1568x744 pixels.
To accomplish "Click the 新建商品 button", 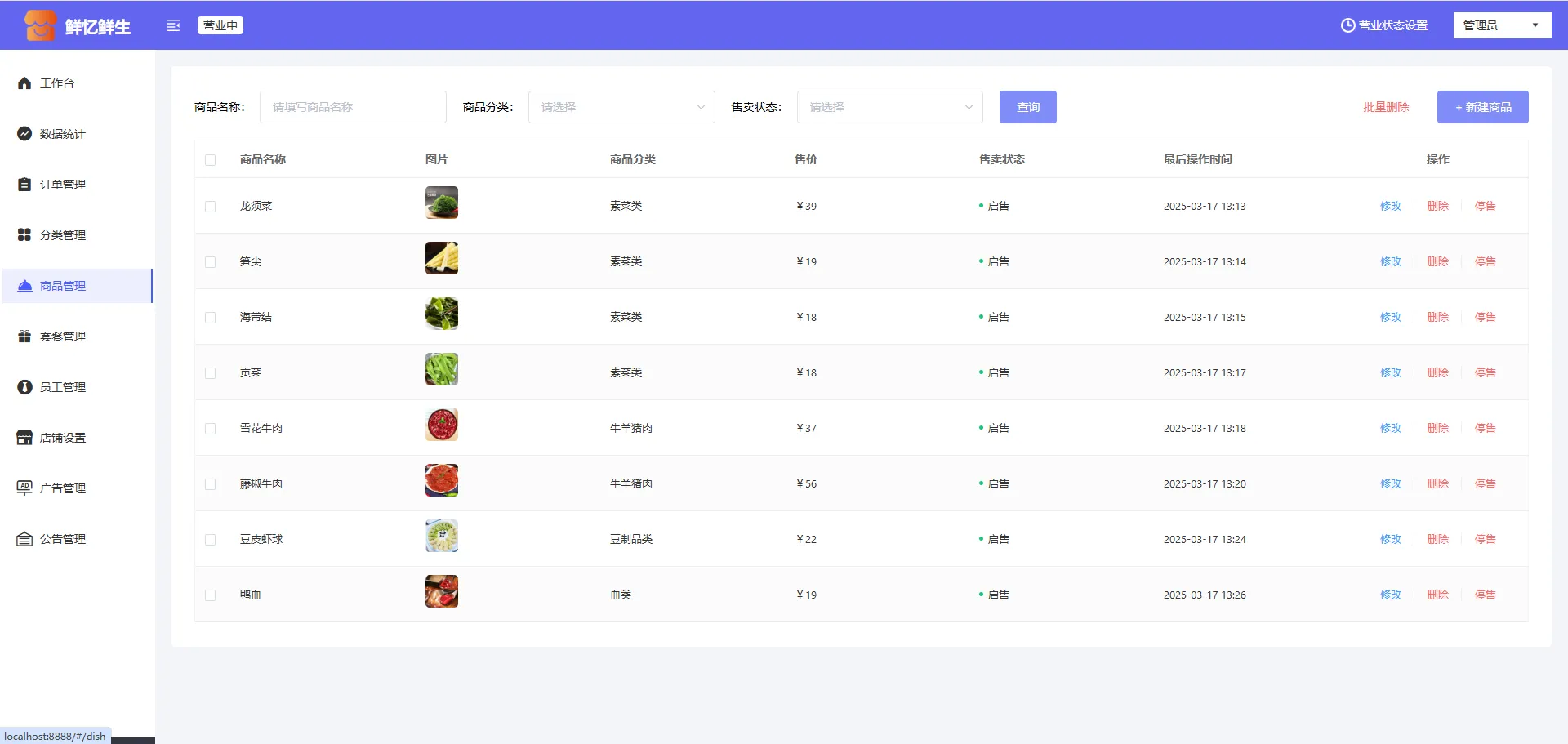I will [x=1482, y=107].
